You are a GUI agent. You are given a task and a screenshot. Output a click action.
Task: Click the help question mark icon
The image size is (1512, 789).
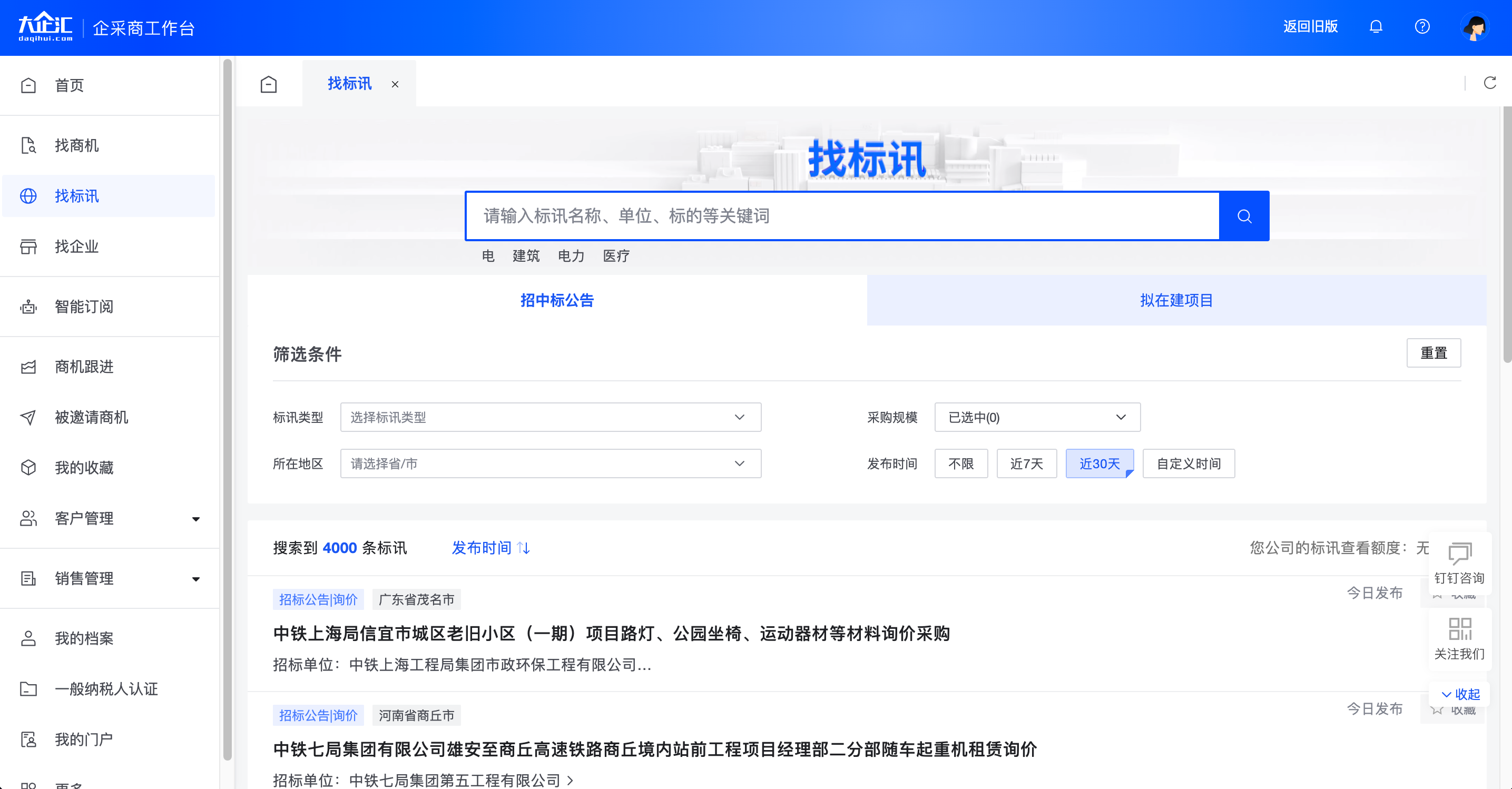point(1422,26)
